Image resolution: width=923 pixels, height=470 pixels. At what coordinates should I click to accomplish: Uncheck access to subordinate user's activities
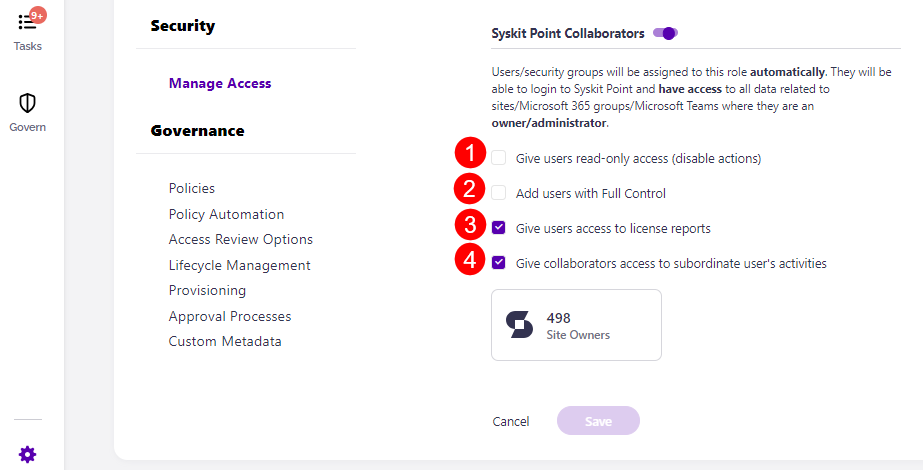pyautogui.click(x=499, y=263)
